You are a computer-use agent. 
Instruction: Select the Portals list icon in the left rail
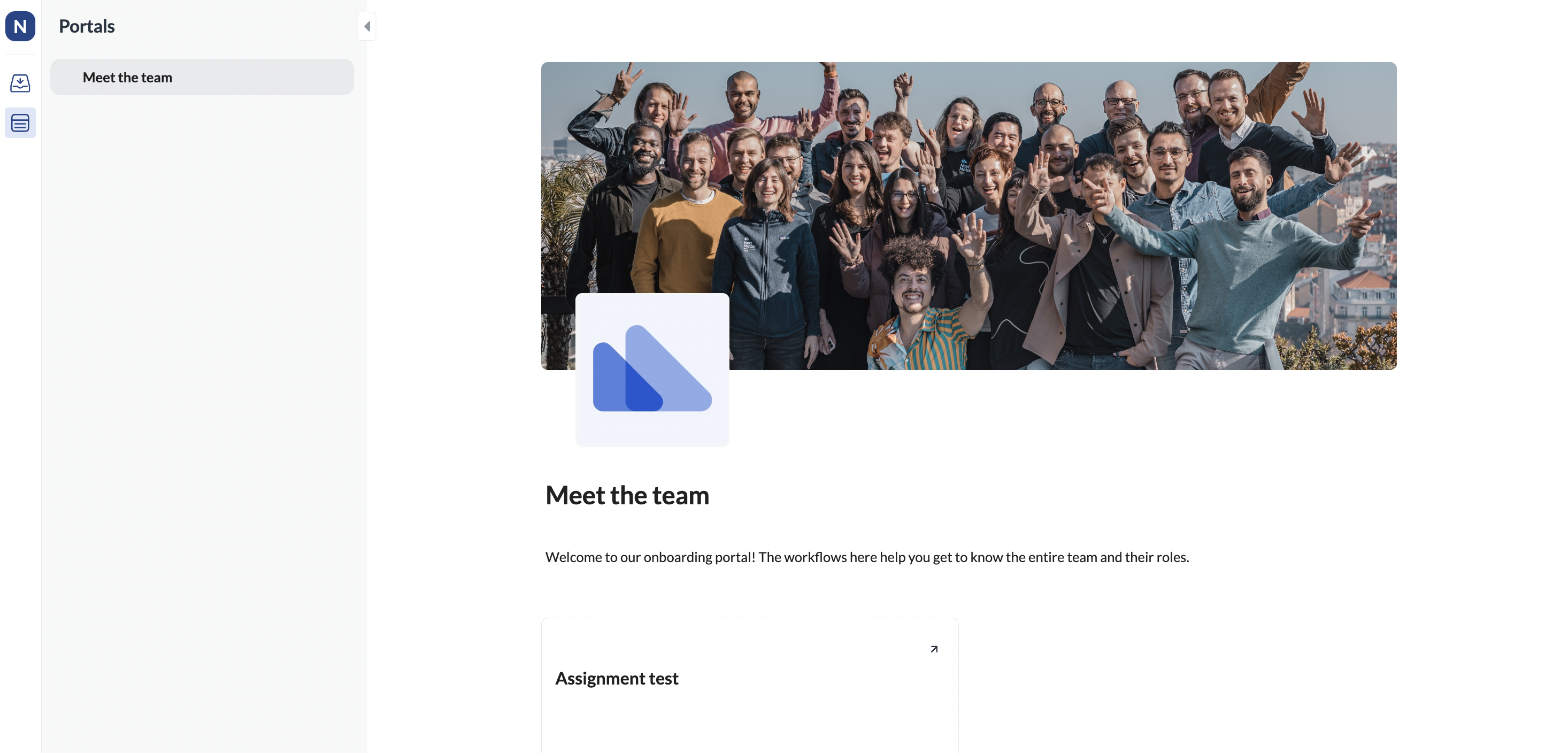click(20, 123)
